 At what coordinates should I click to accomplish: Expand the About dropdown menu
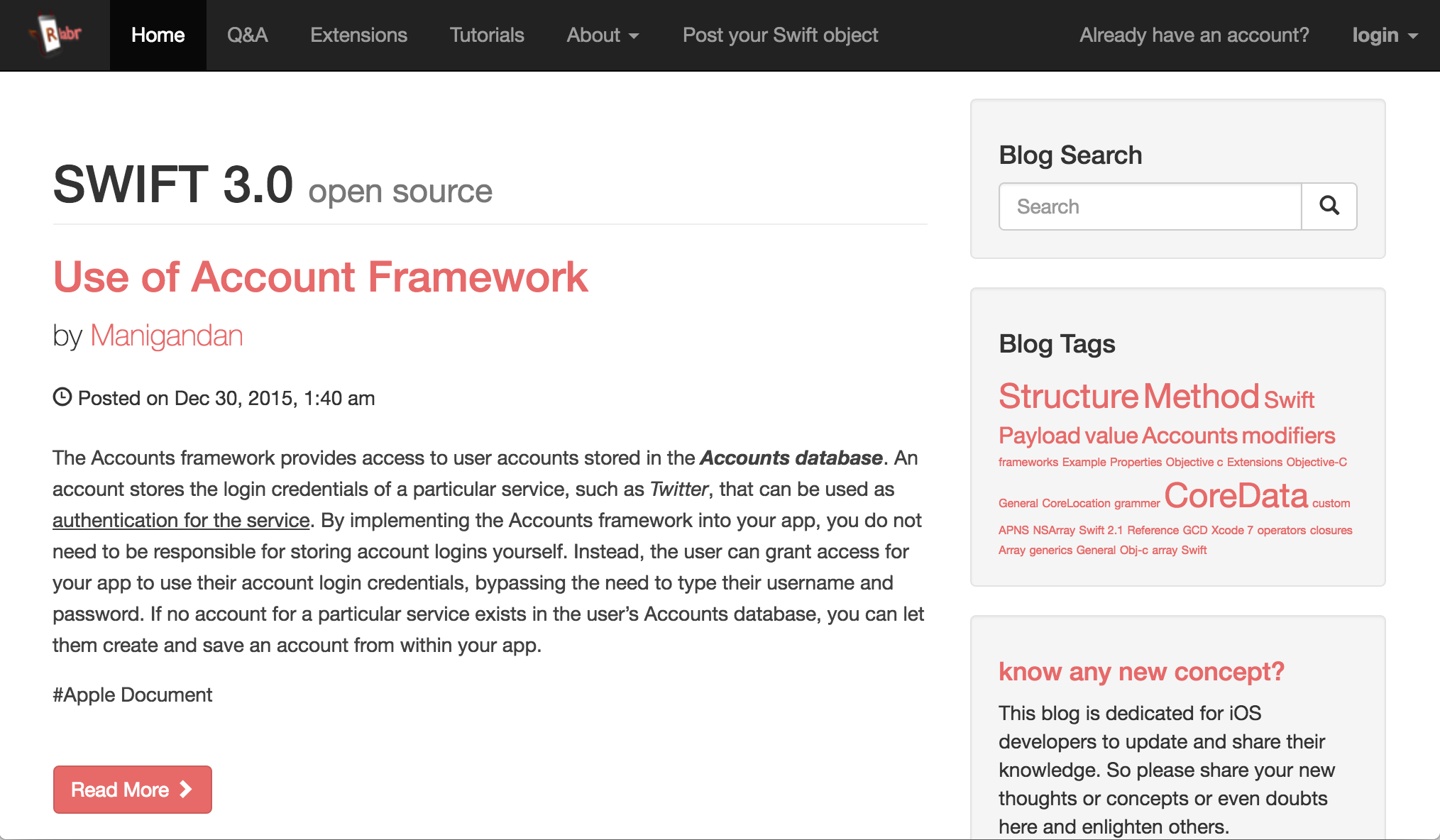click(x=603, y=35)
